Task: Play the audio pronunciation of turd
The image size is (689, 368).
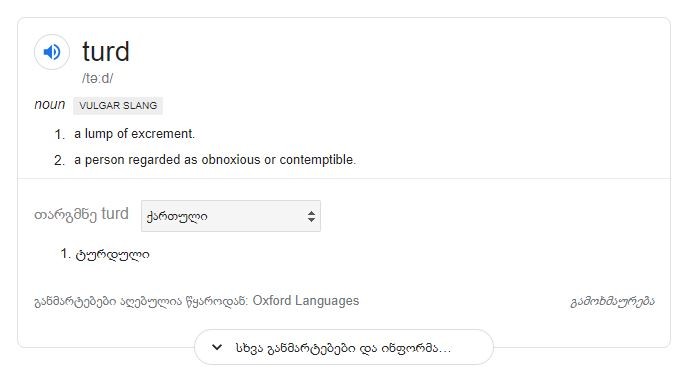Action: 52,52
